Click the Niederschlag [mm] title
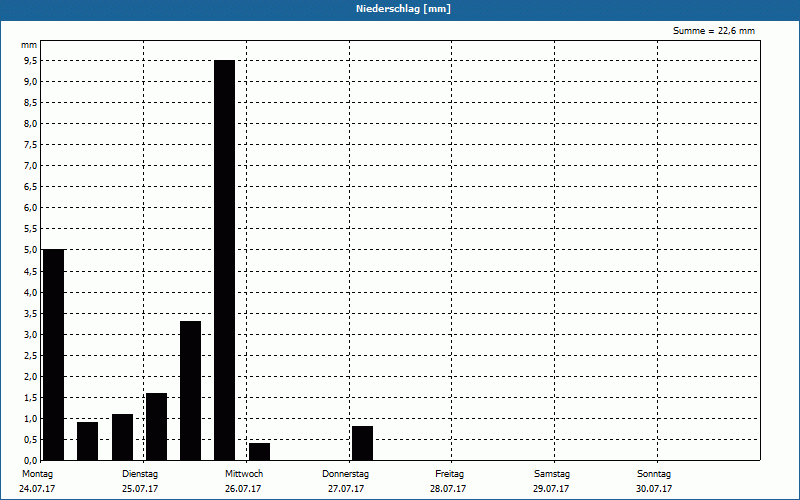Viewport: 800px width, 500px height. [403, 9]
